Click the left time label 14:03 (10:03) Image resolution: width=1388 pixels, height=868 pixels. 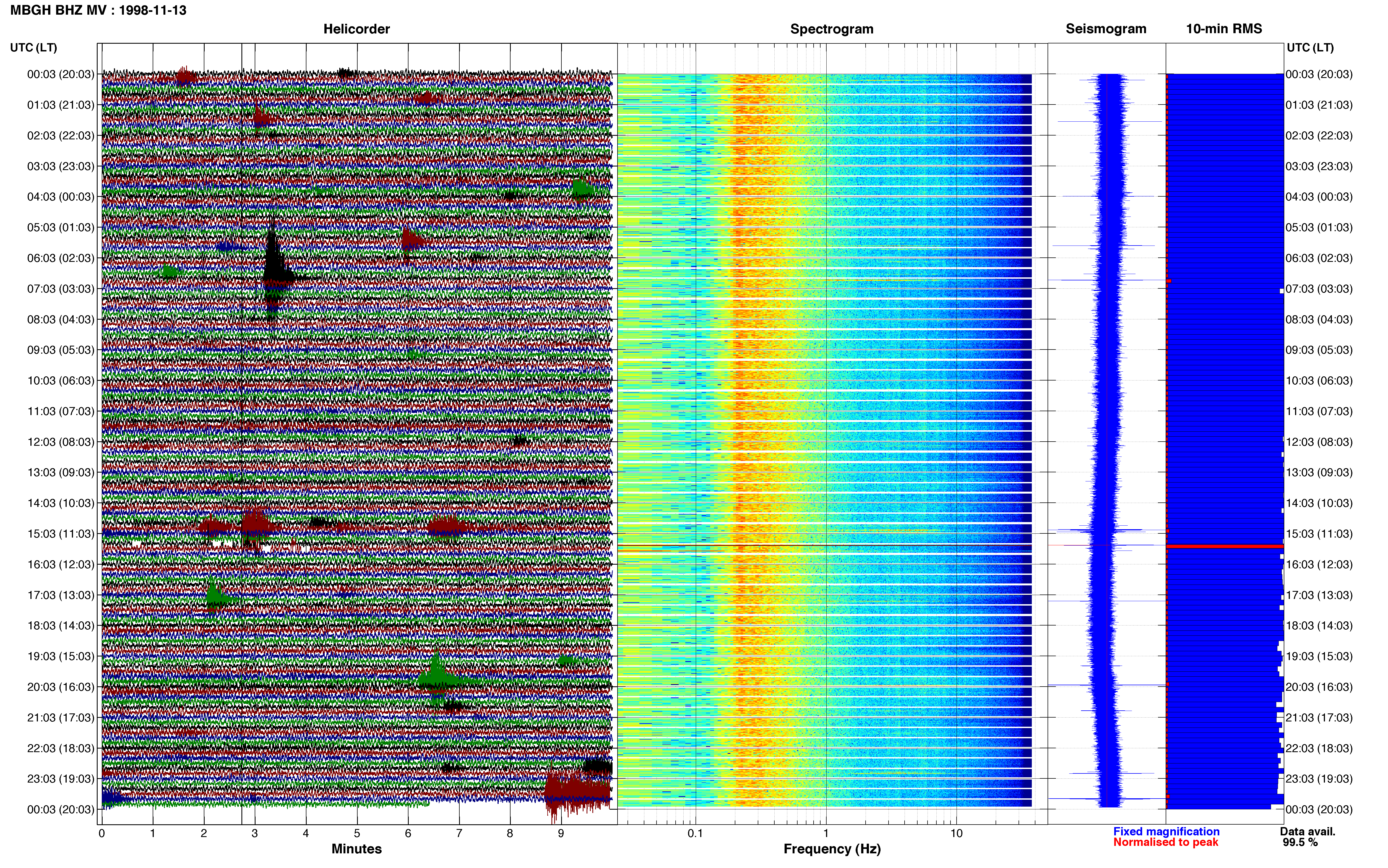pyautogui.click(x=61, y=503)
